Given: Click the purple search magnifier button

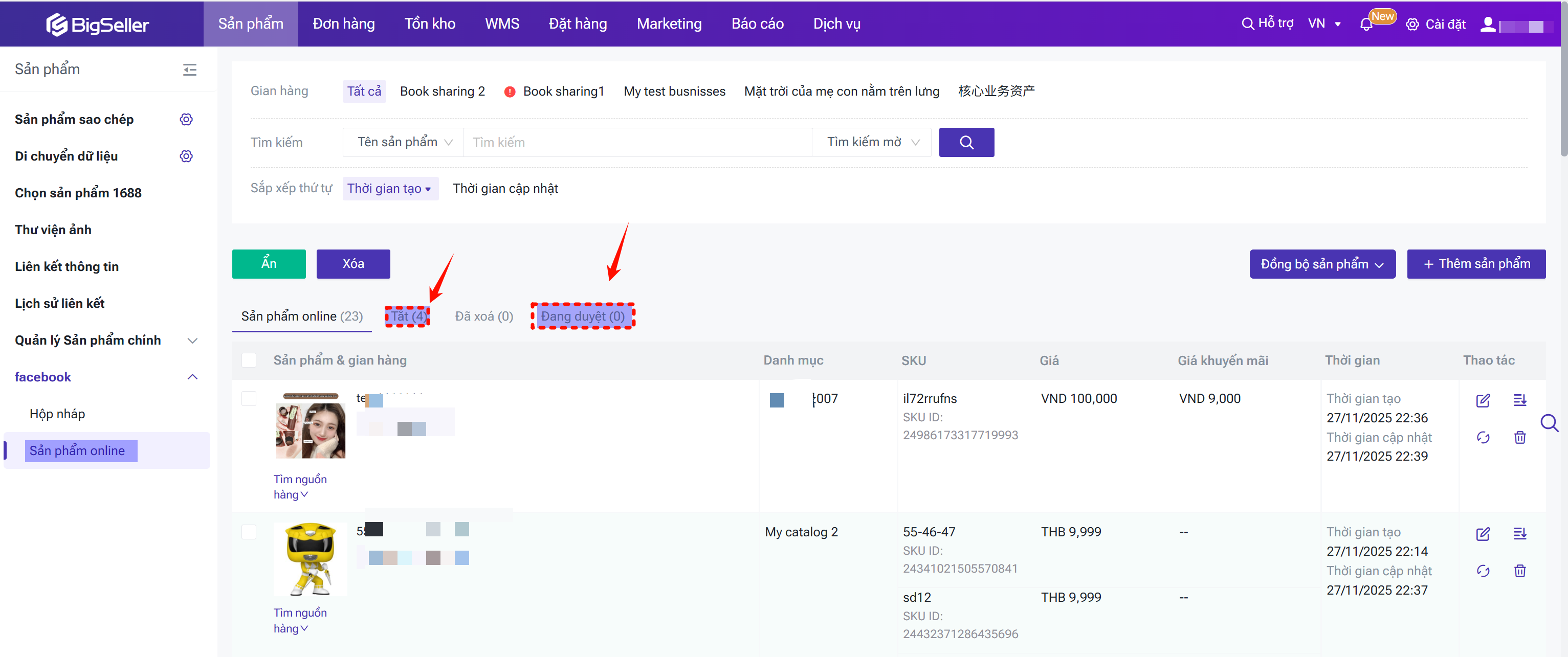Looking at the screenshot, I should (x=966, y=142).
